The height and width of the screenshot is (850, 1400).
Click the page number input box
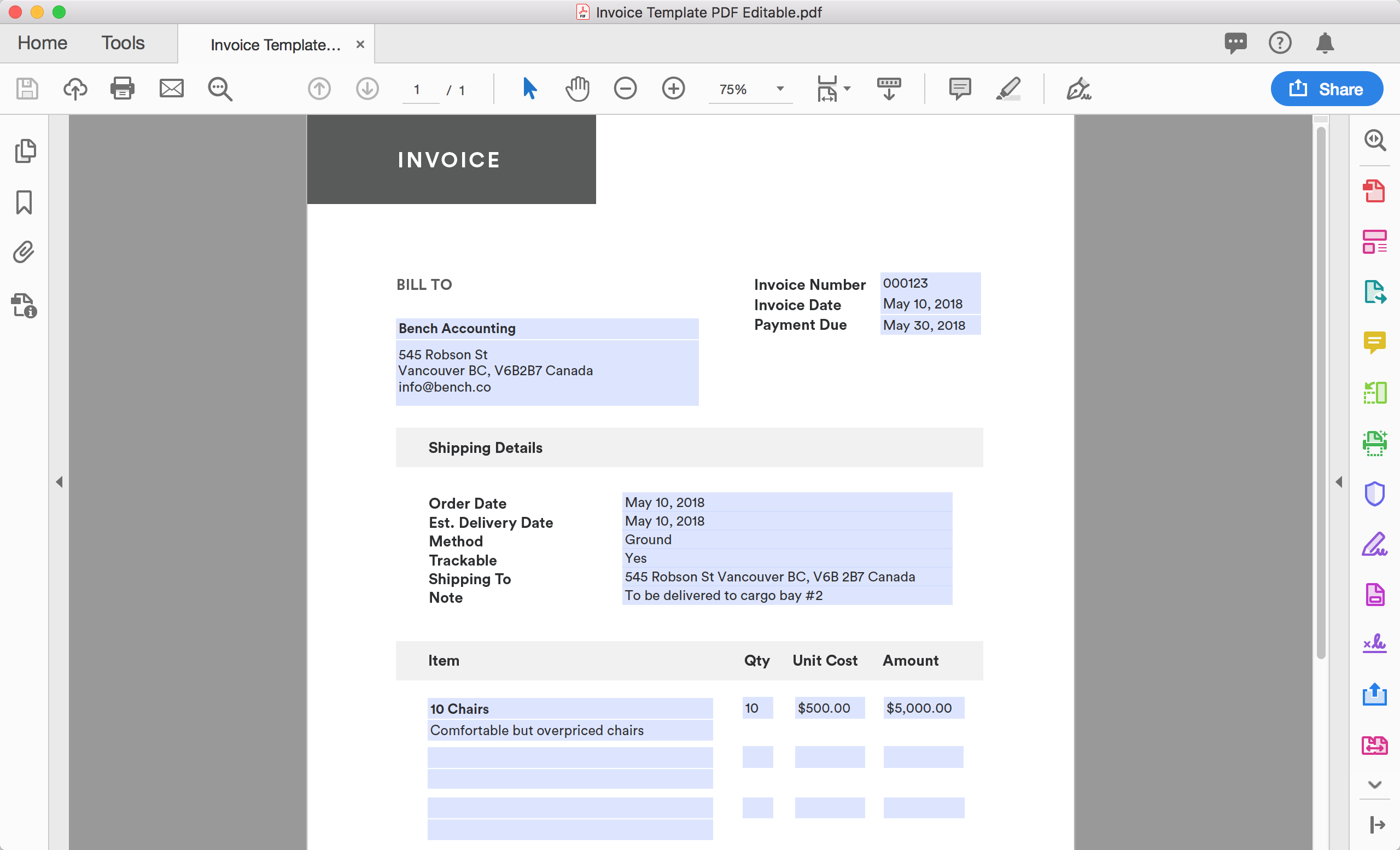click(420, 90)
